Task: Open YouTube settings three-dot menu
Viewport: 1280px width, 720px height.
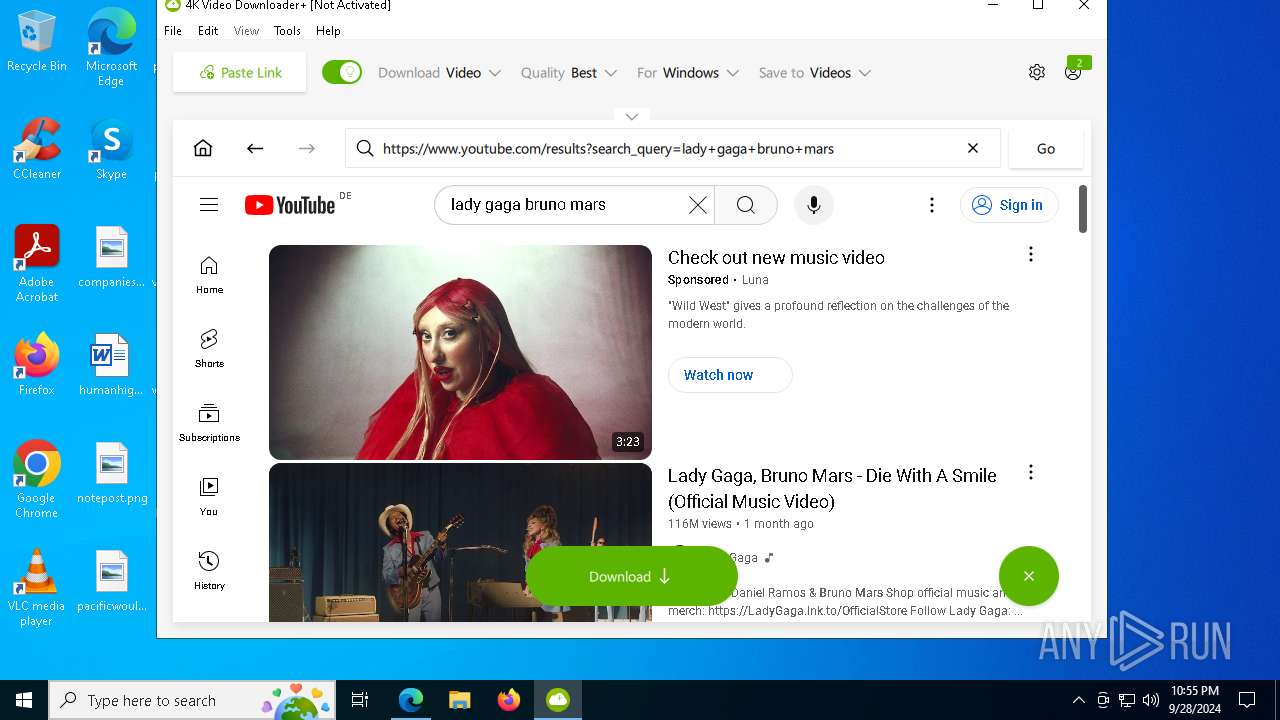Action: 932,205
